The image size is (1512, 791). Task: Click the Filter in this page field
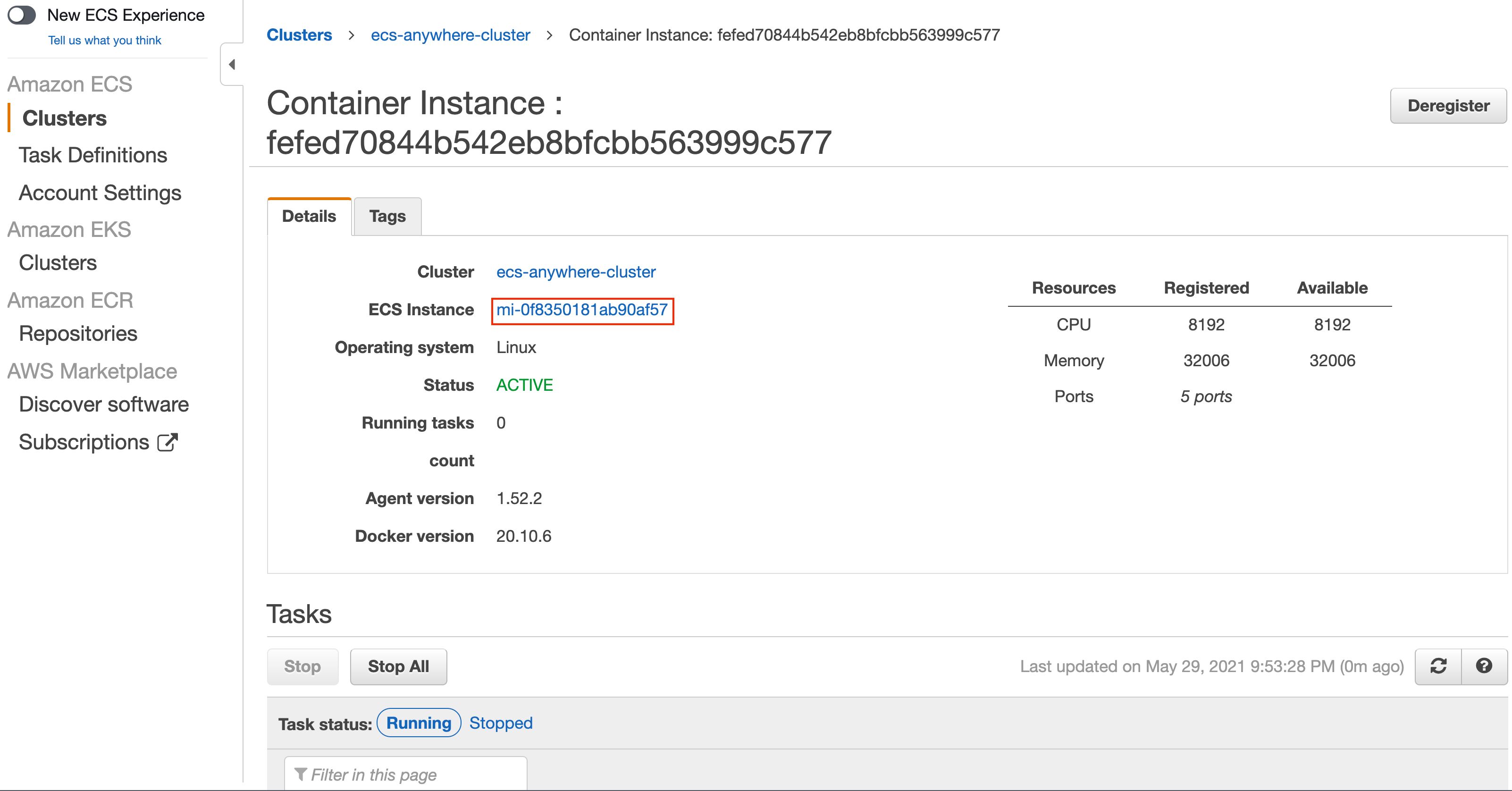[x=405, y=774]
